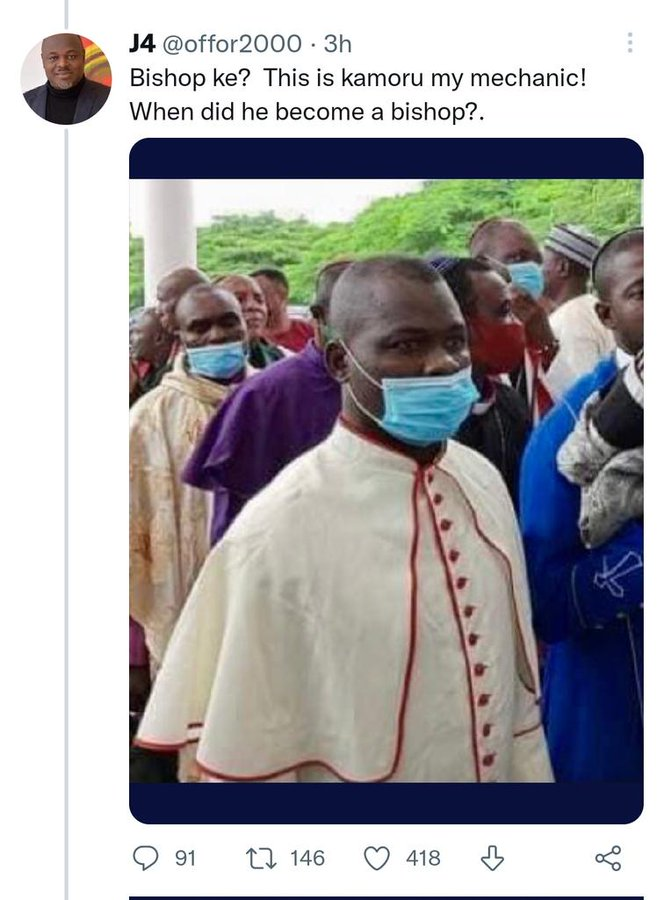Open the J4 profile avatar

click(x=65, y=79)
